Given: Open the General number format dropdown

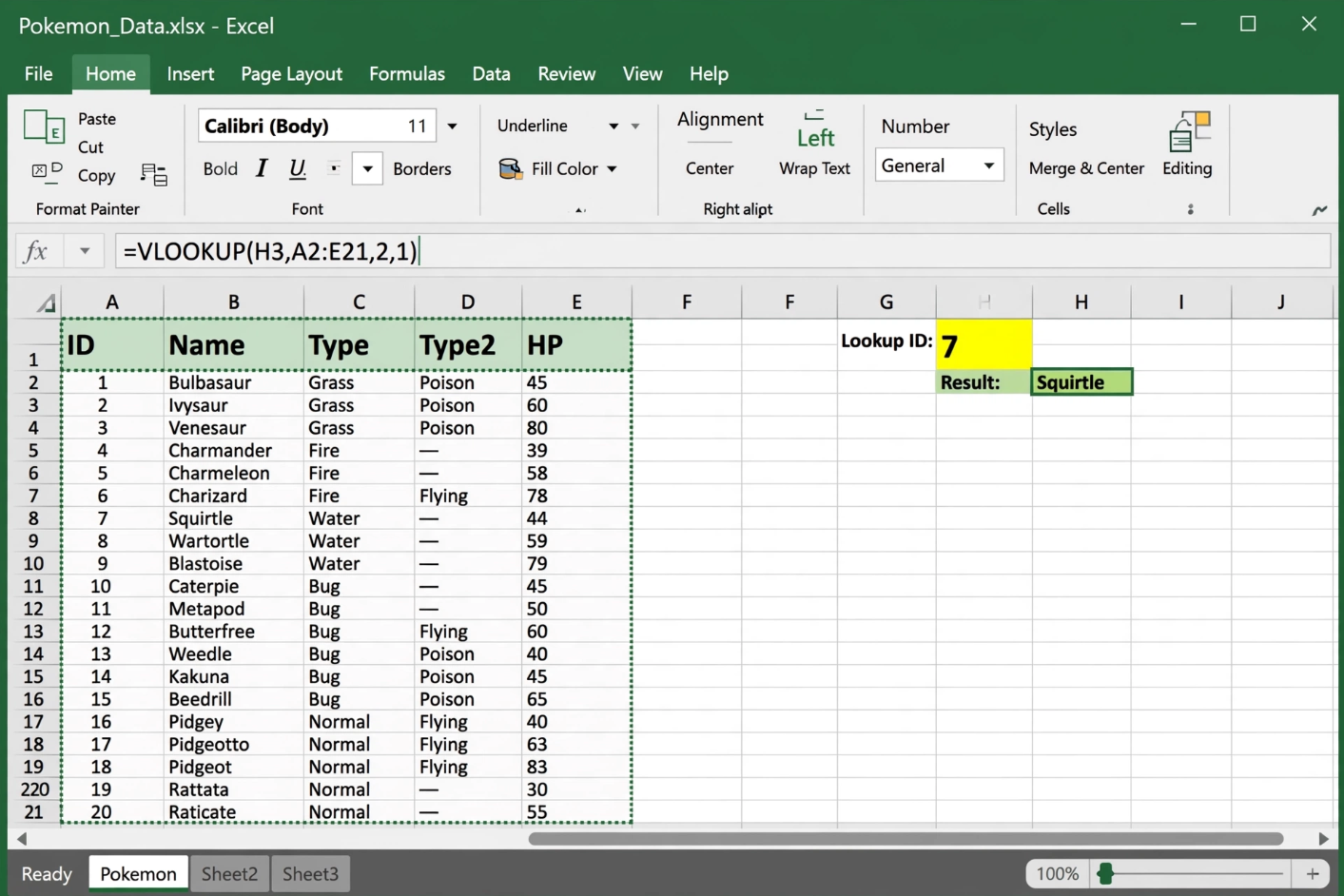Looking at the screenshot, I should 989,166.
